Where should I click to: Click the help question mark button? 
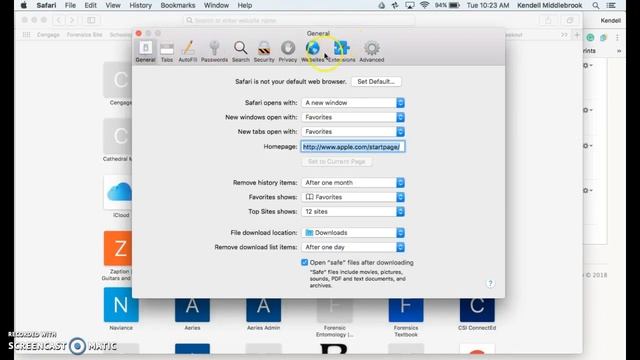coord(490,284)
